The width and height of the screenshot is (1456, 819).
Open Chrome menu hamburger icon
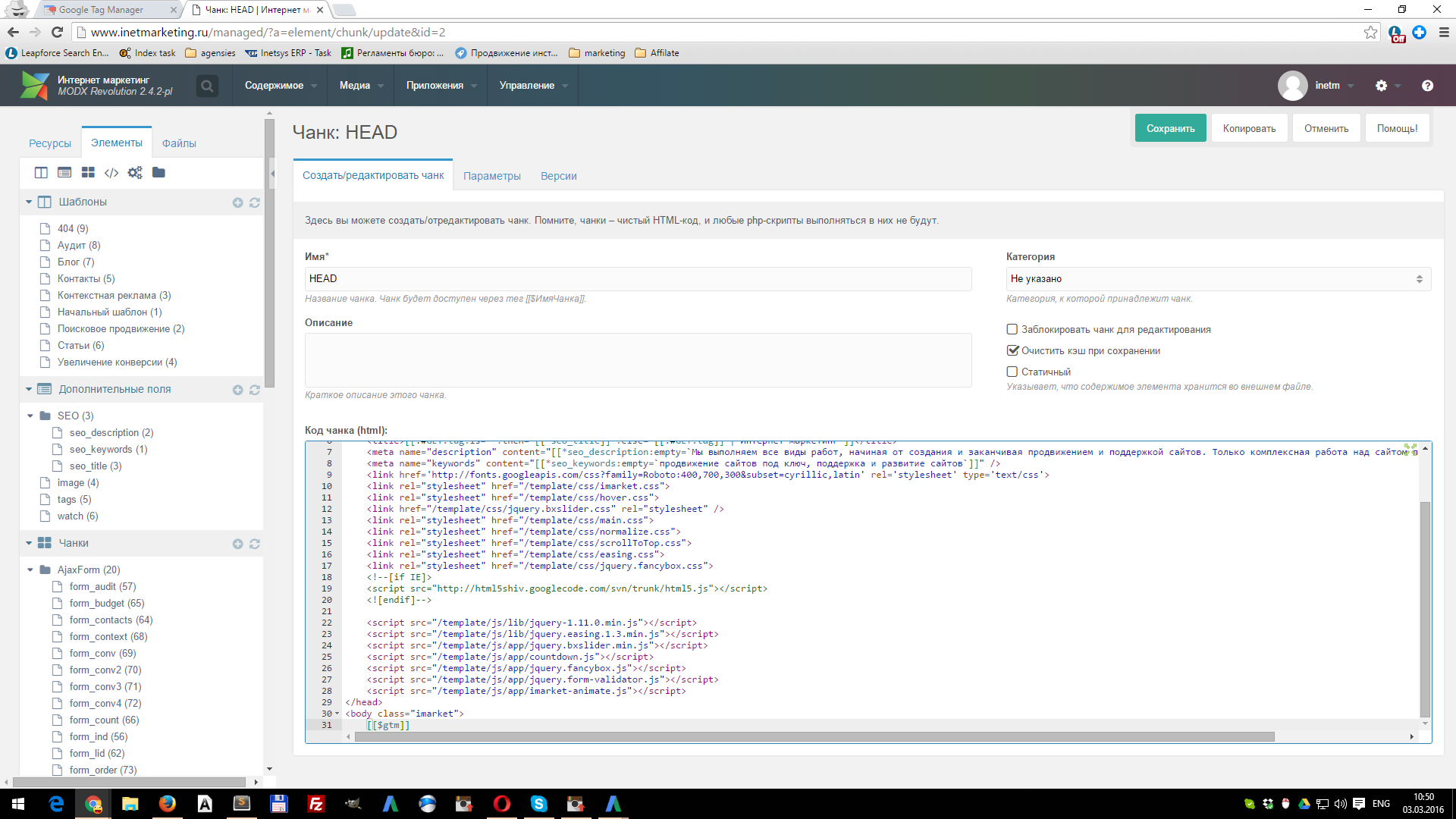point(1444,33)
